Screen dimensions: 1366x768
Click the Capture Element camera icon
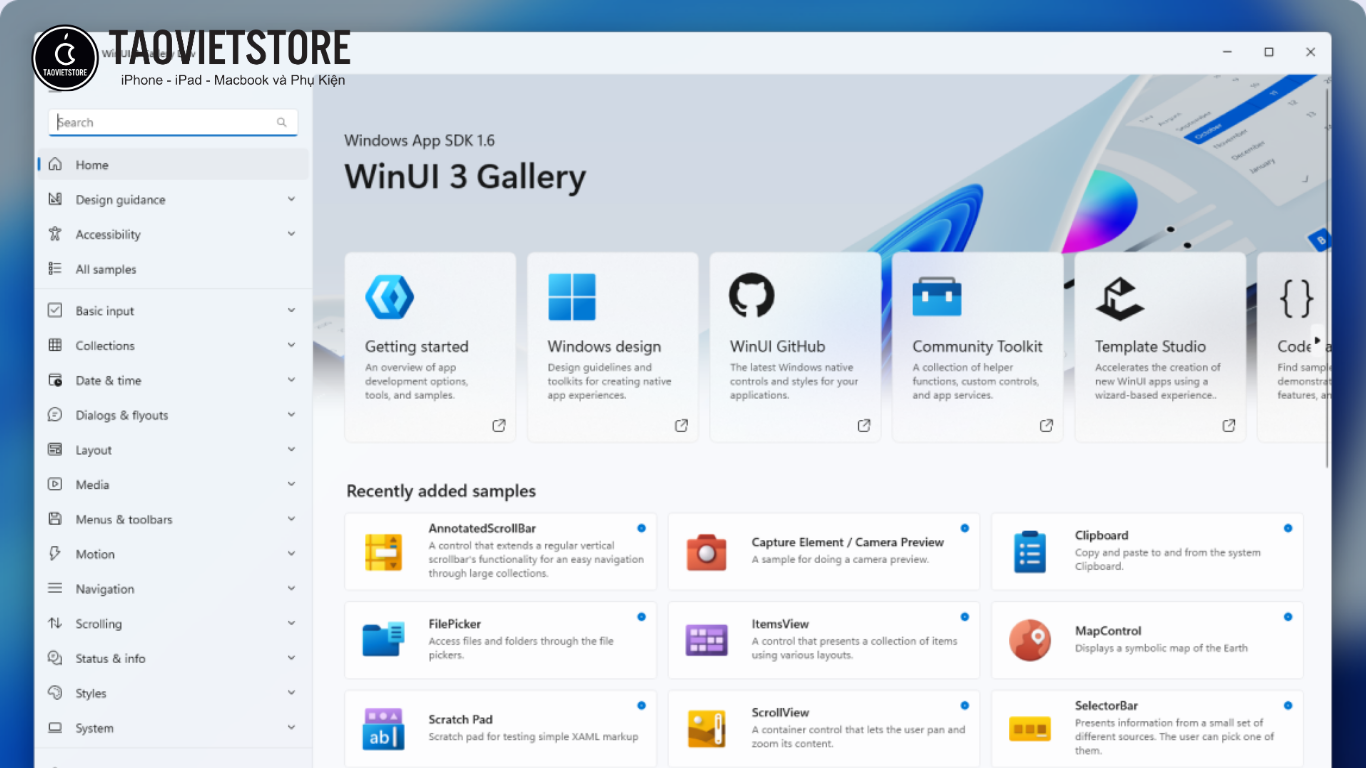tap(706, 552)
